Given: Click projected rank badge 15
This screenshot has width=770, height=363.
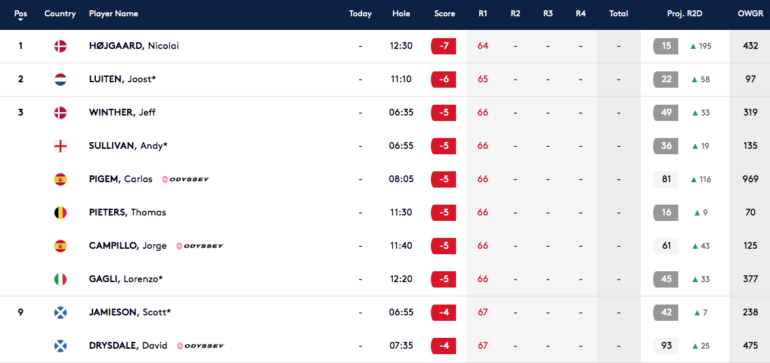Looking at the screenshot, I should click(666, 46).
